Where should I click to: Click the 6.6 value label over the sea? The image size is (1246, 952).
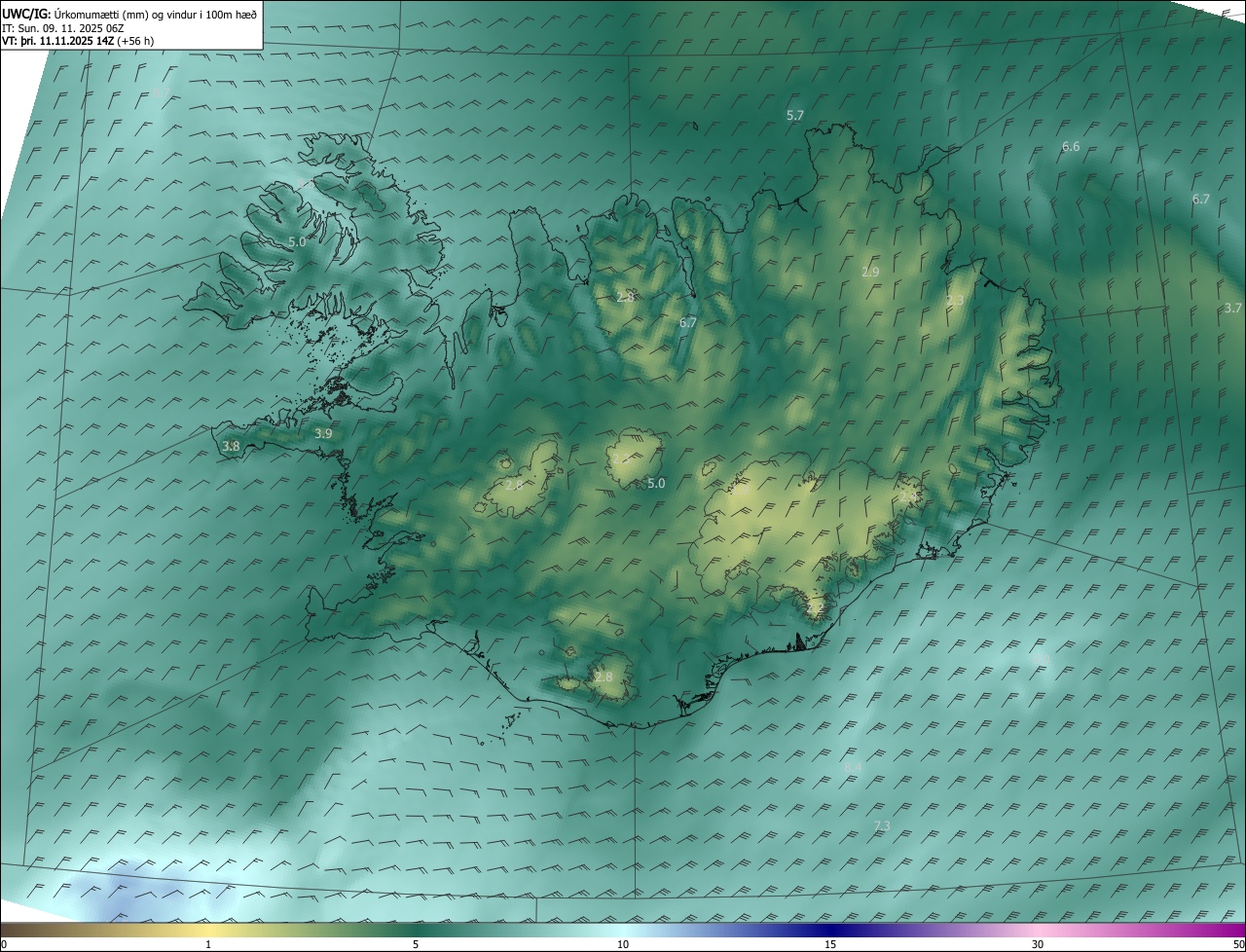[x=1071, y=147]
